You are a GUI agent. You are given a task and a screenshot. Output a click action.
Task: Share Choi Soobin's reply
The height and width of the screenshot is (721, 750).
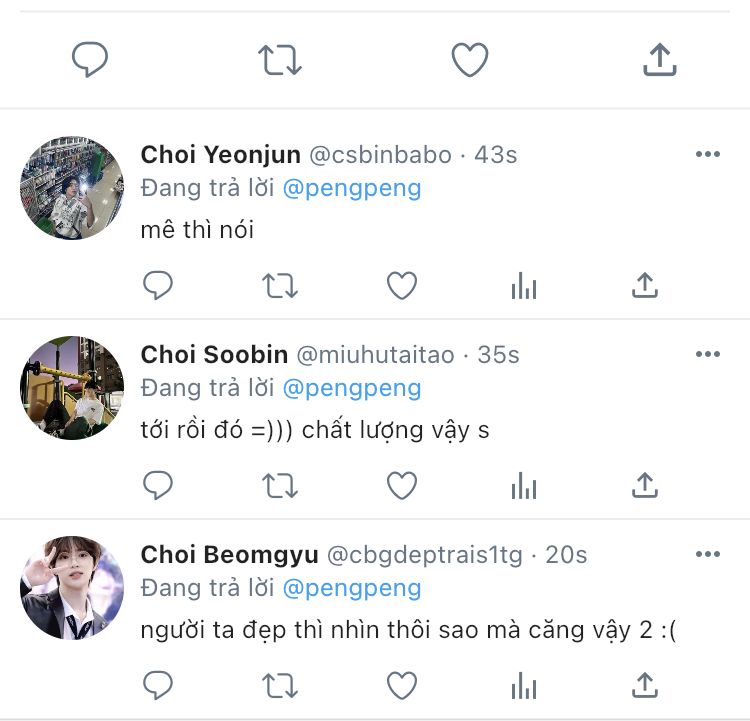coord(645,486)
